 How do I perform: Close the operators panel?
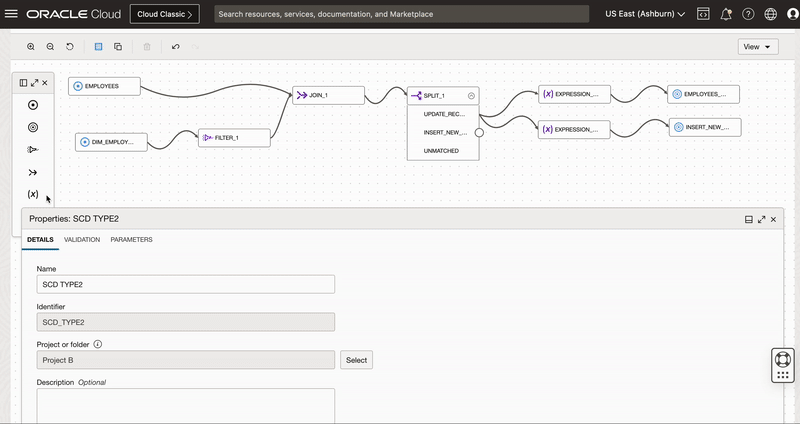[45, 83]
